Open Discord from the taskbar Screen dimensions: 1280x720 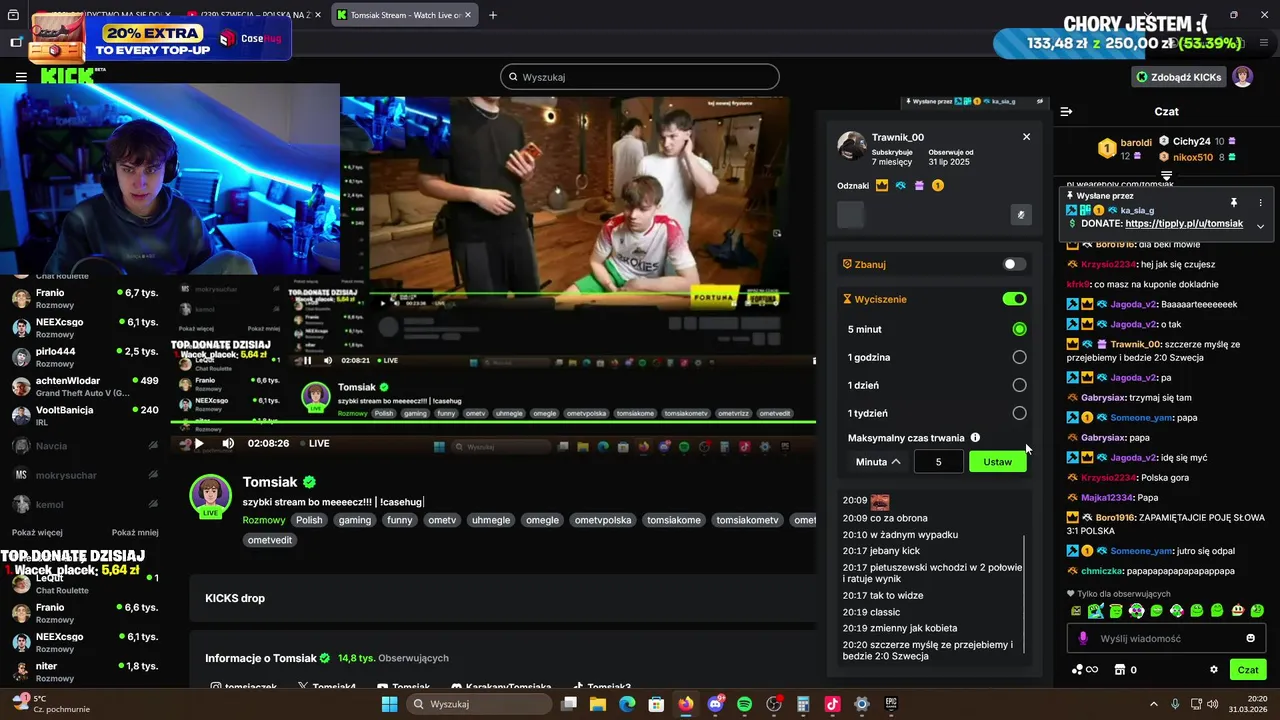[715, 704]
